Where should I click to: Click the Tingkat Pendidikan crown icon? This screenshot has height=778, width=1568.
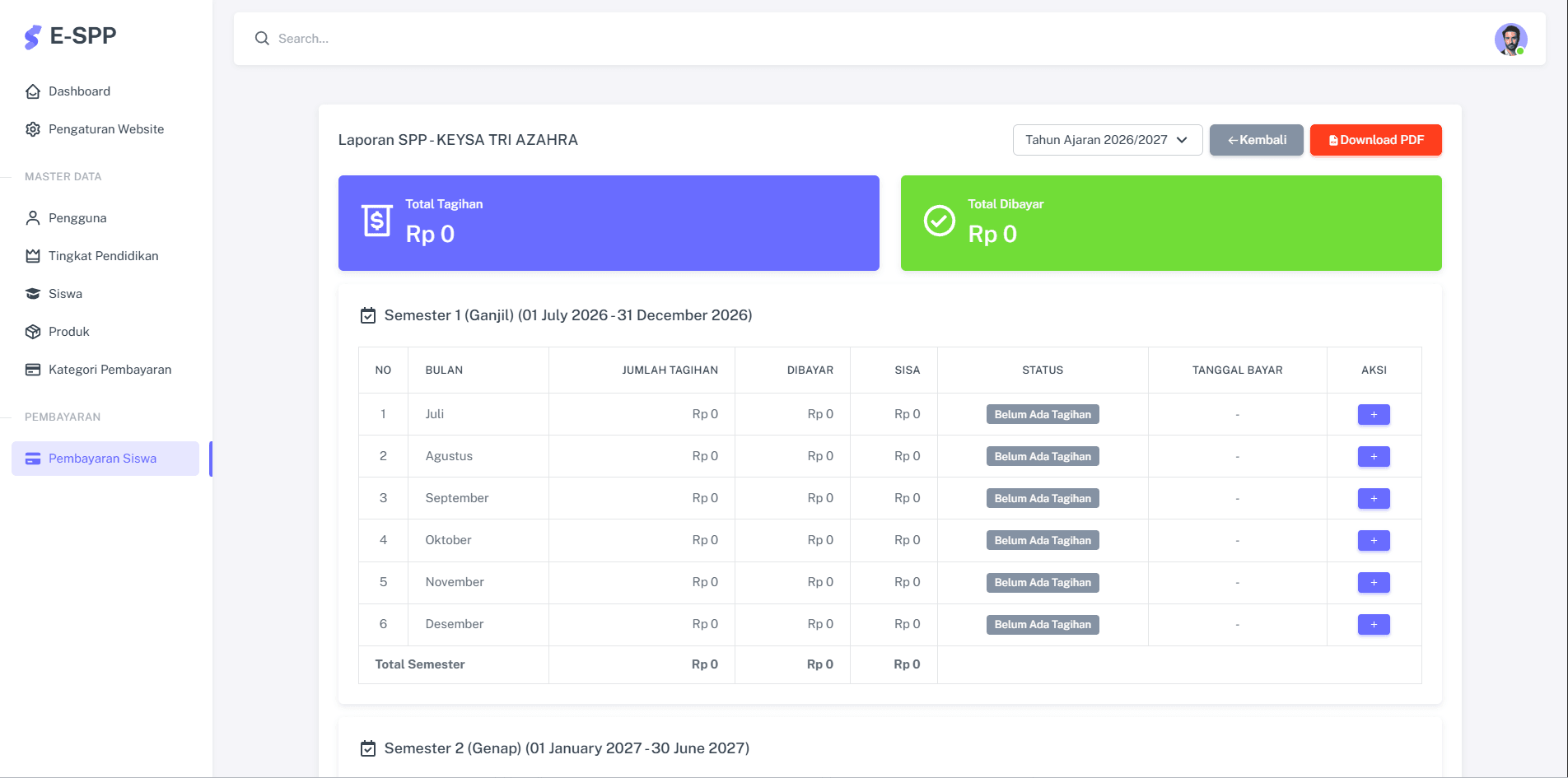33,256
